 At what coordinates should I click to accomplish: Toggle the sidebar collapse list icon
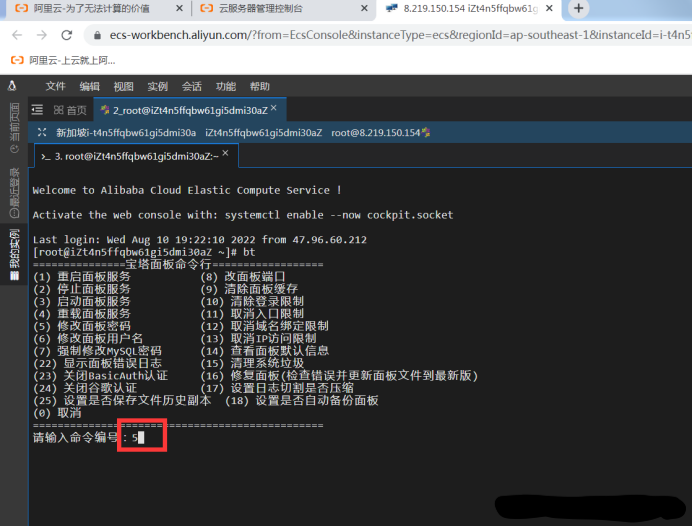(38, 110)
